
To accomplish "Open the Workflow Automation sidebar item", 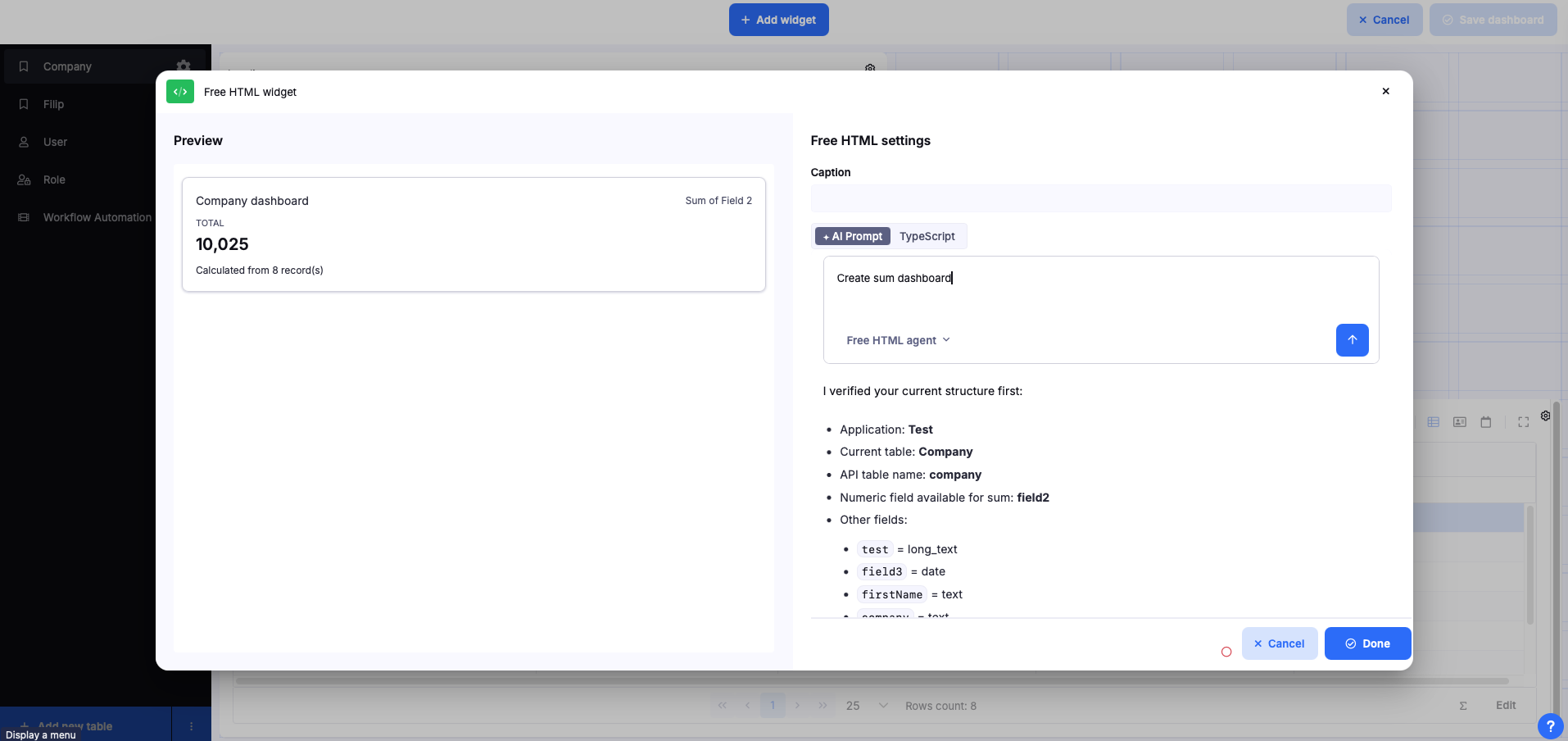I will (x=97, y=217).
